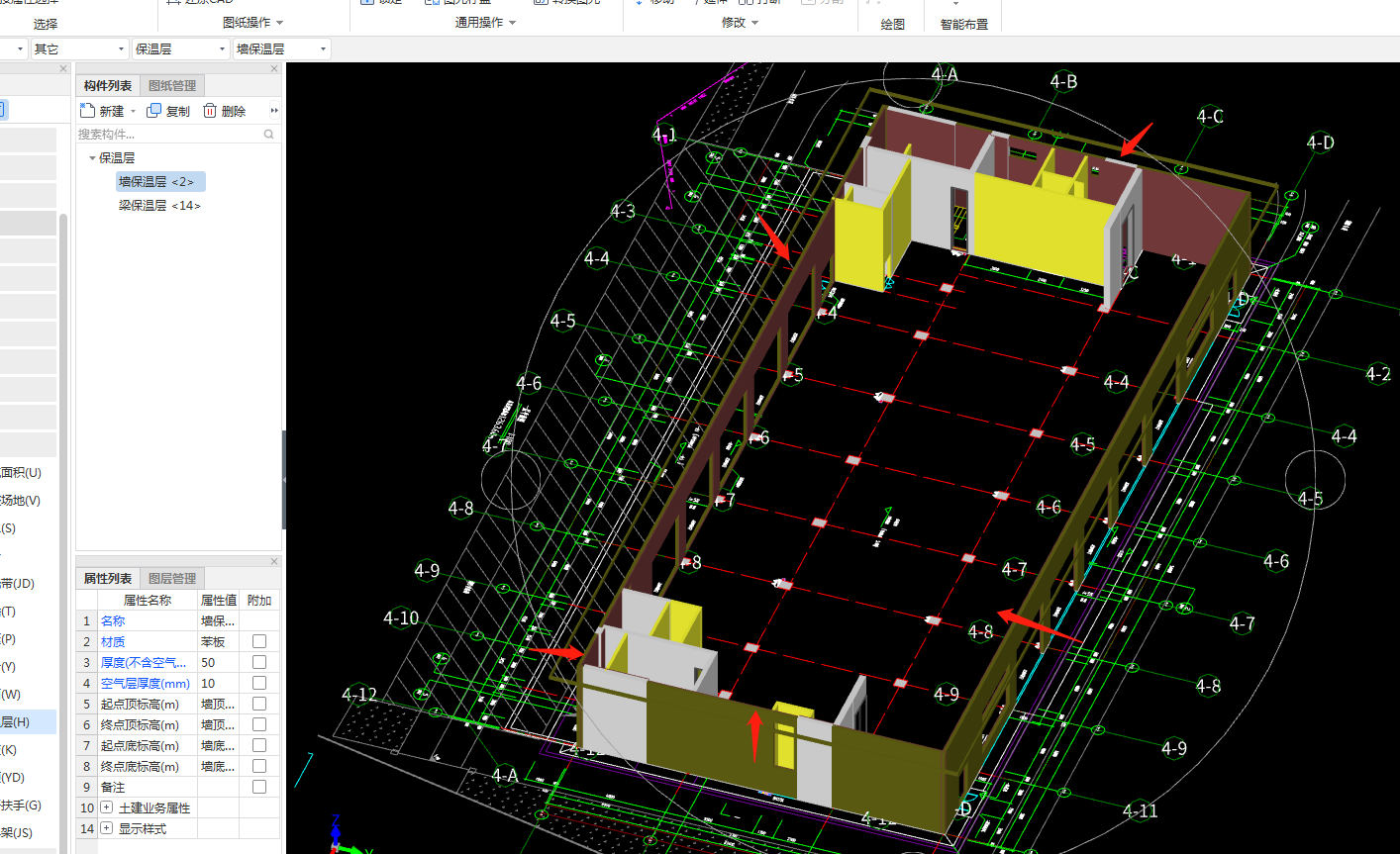Select 墙保温层 <2> in component tree

pos(160,182)
